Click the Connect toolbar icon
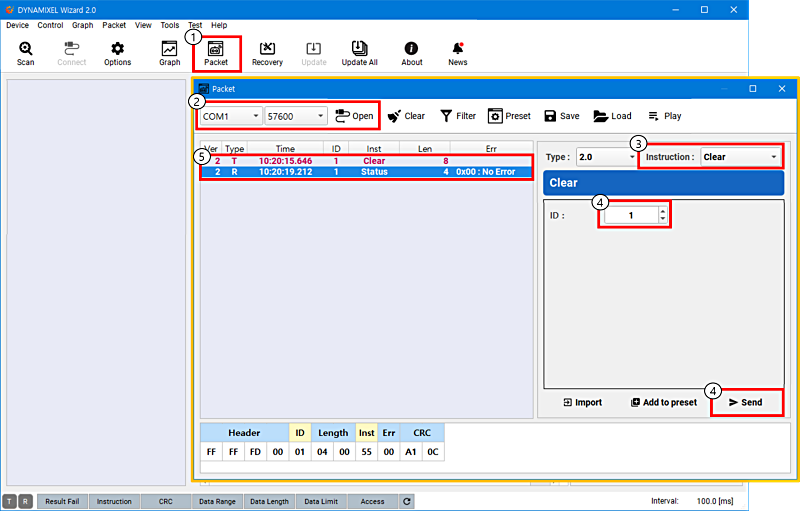The height and width of the screenshot is (511, 800). coord(71,54)
